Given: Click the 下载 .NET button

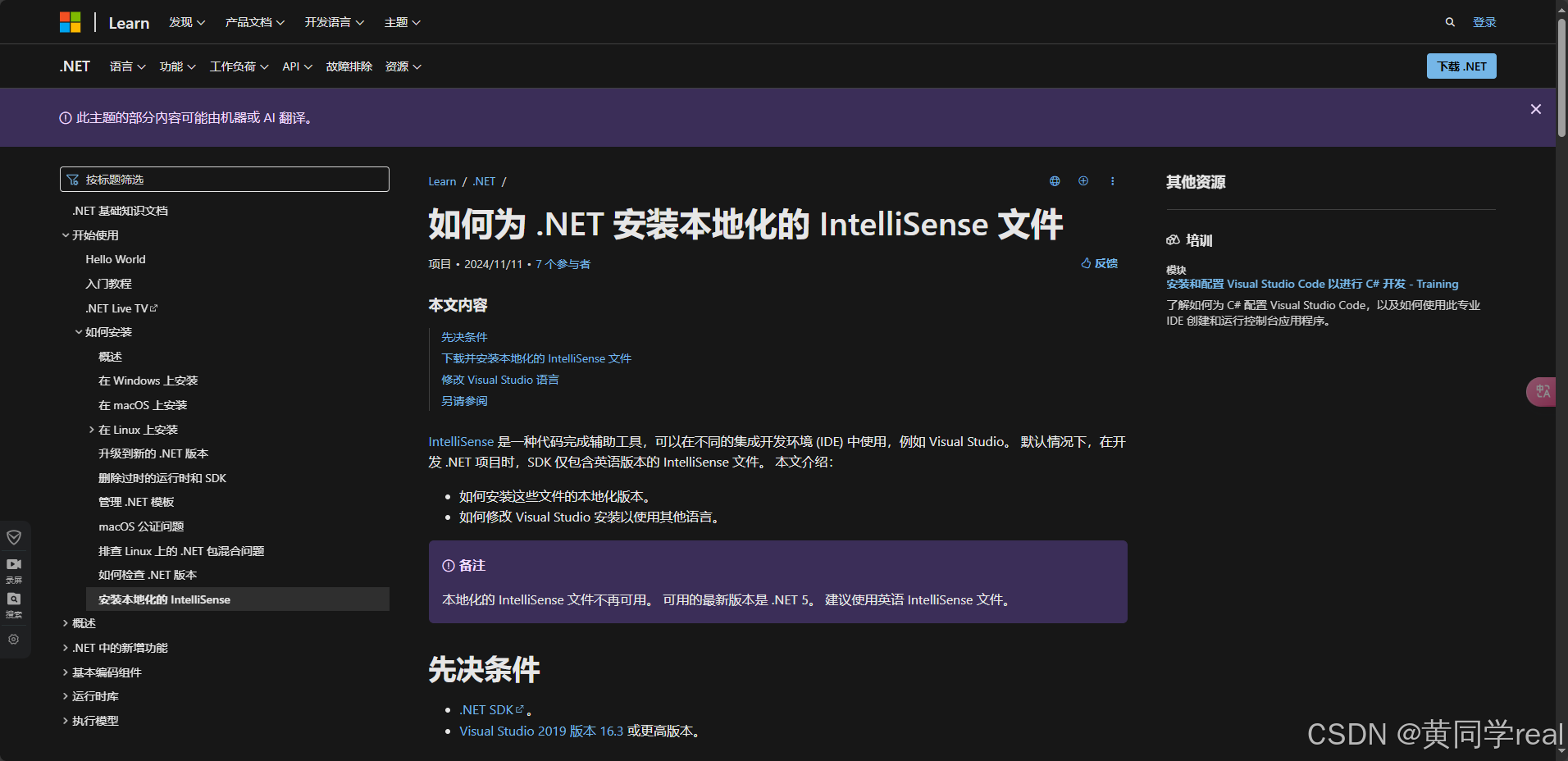Looking at the screenshot, I should tap(1461, 66).
